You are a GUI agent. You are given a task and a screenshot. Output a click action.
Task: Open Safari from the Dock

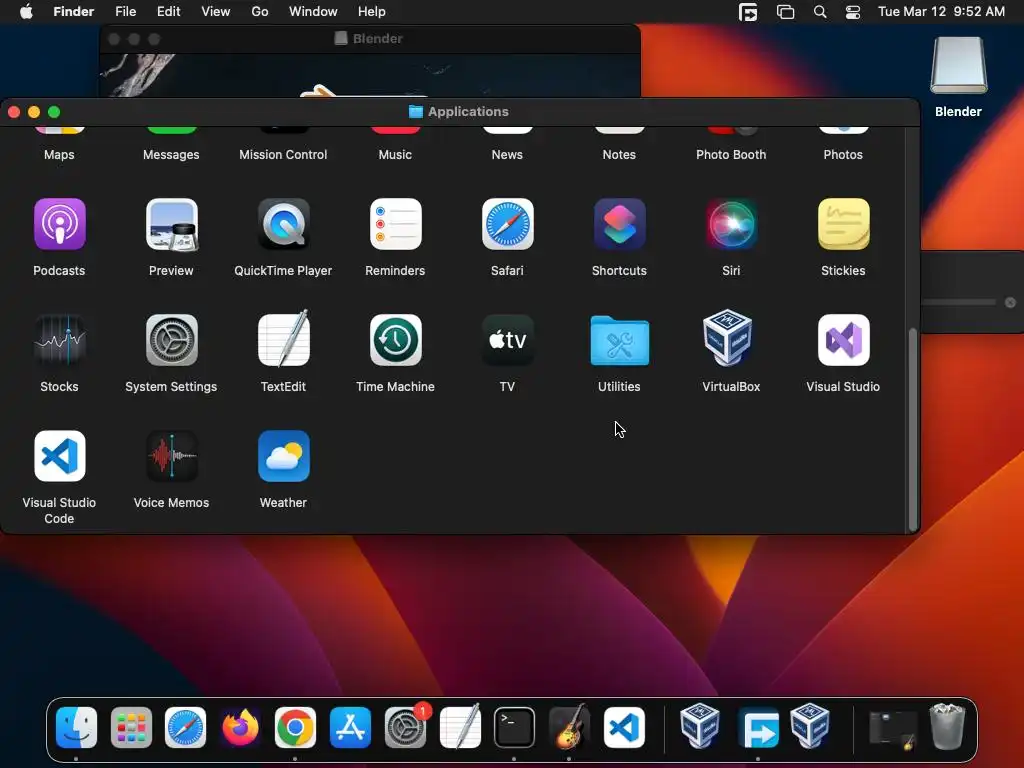point(185,728)
